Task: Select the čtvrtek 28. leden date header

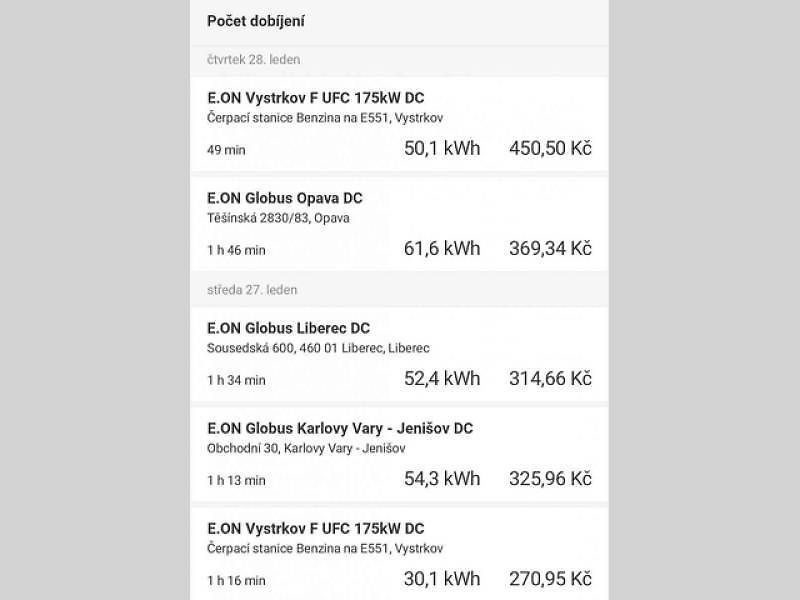Action: [x=254, y=60]
